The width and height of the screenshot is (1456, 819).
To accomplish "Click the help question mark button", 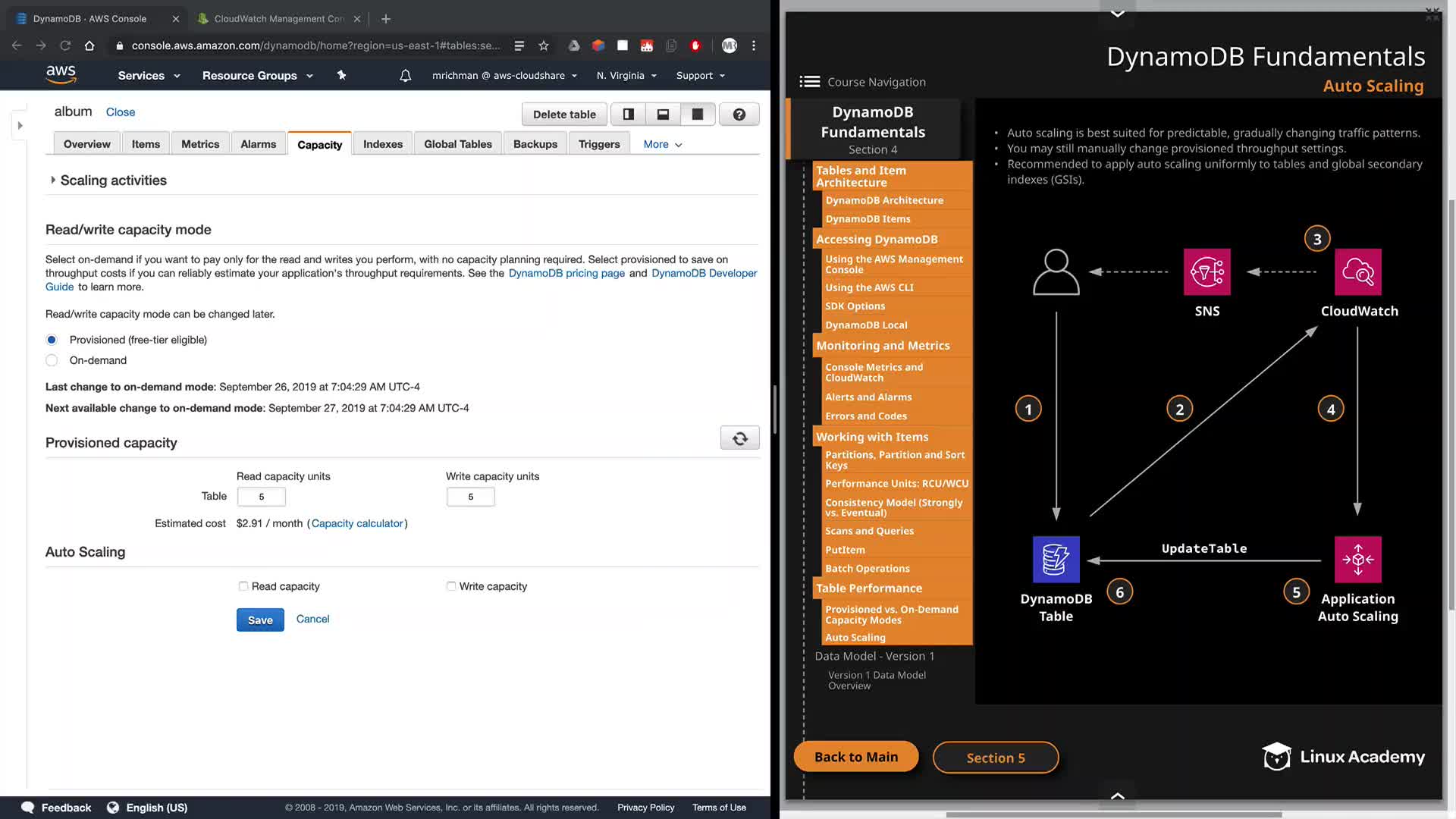I will (x=739, y=115).
